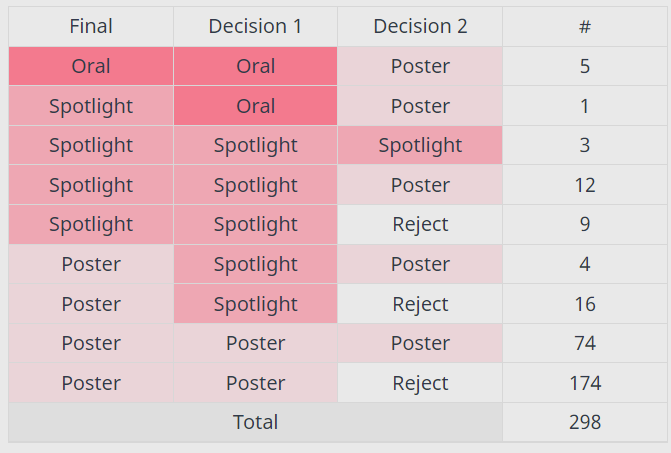Image resolution: width=671 pixels, height=453 pixels.
Task: Select the # column header
Action: pos(585,27)
